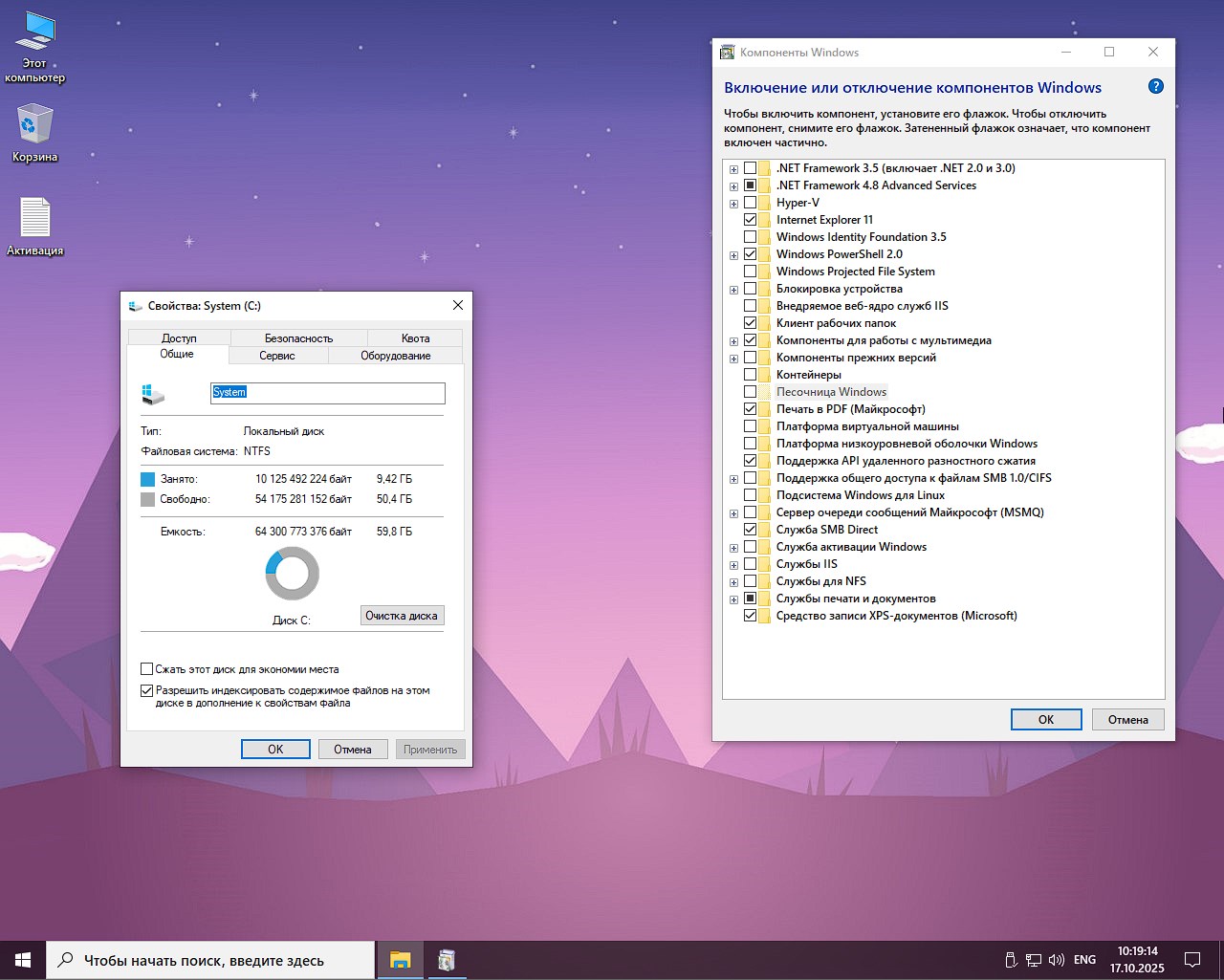Open File Explorer from the taskbar
The height and width of the screenshot is (980, 1224).
pyautogui.click(x=400, y=960)
